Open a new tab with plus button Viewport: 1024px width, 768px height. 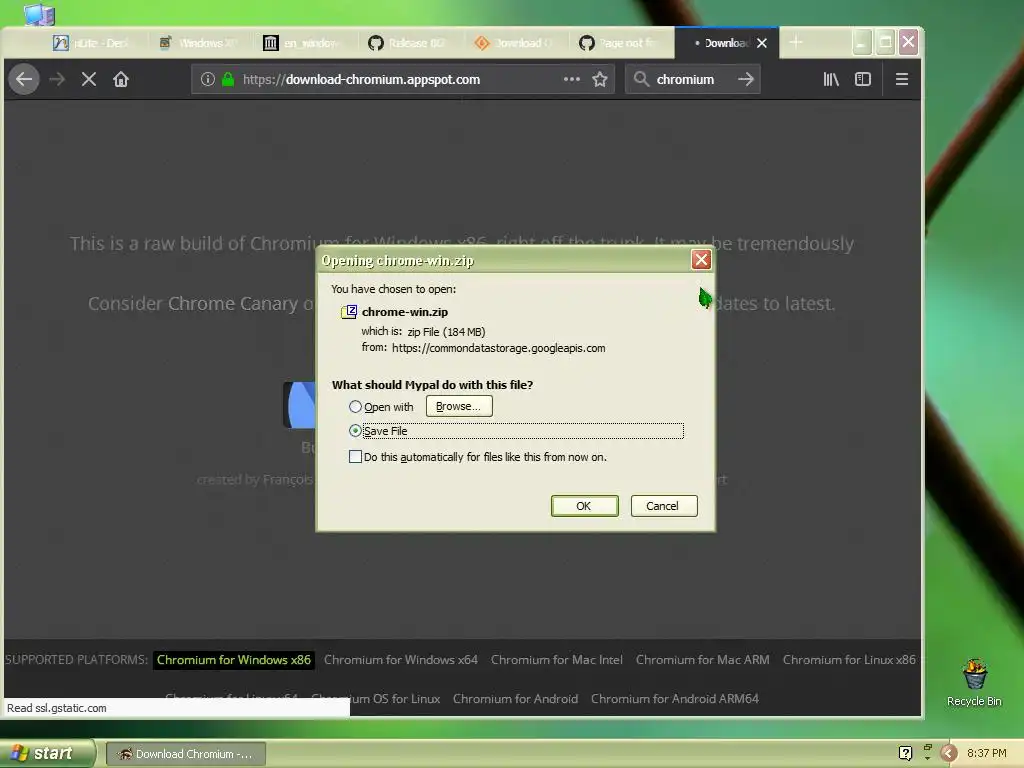point(795,43)
